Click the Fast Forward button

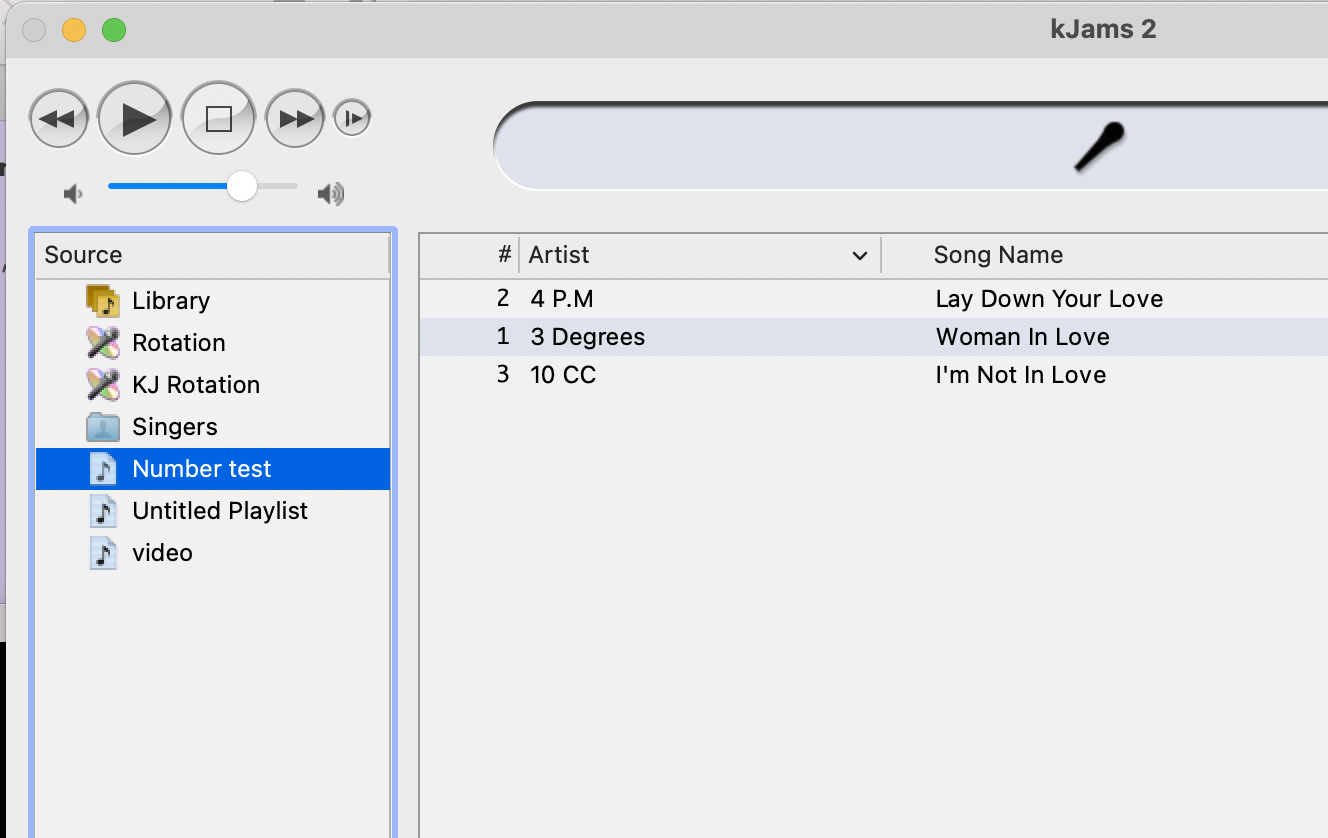click(x=295, y=119)
